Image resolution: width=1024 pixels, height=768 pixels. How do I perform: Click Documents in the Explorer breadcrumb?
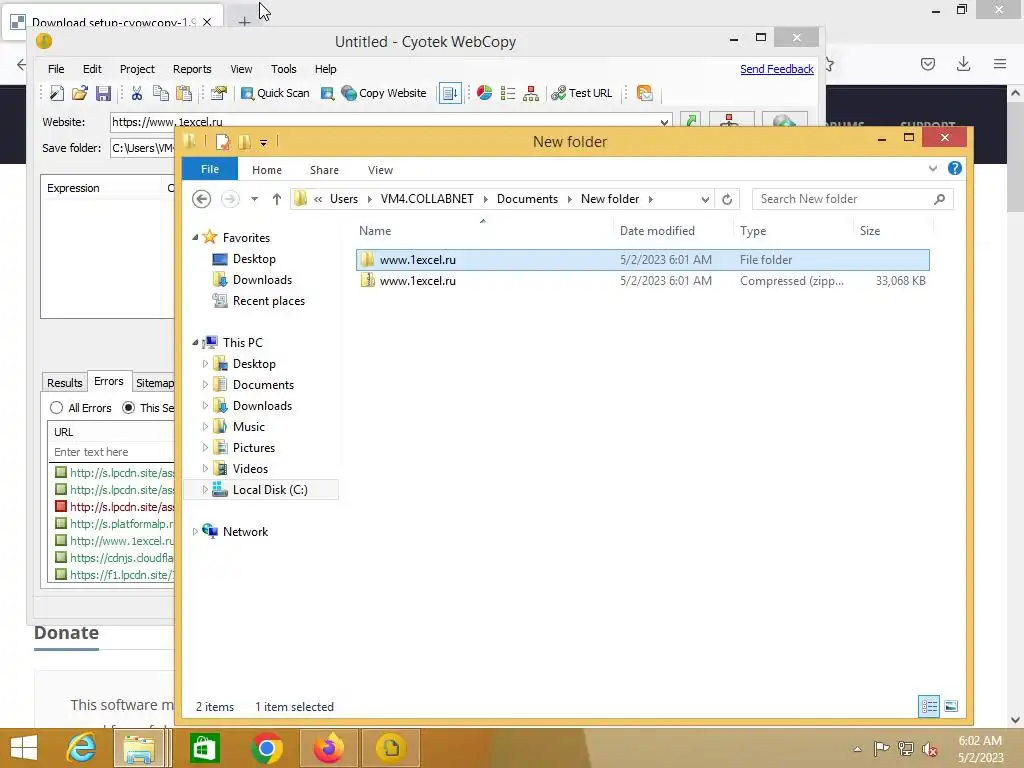click(x=527, y=199)
